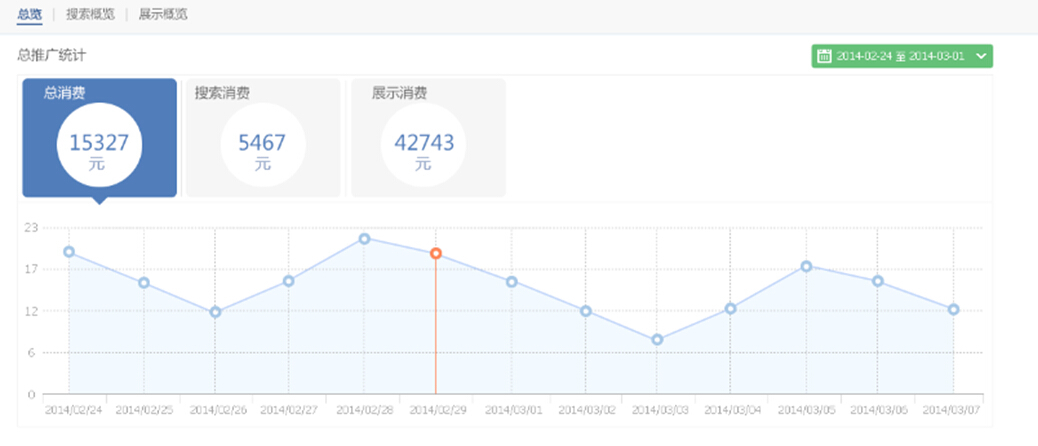Select the 展示消费 42743 元 card
The image size is (1038, 446).
pos(424,138)
